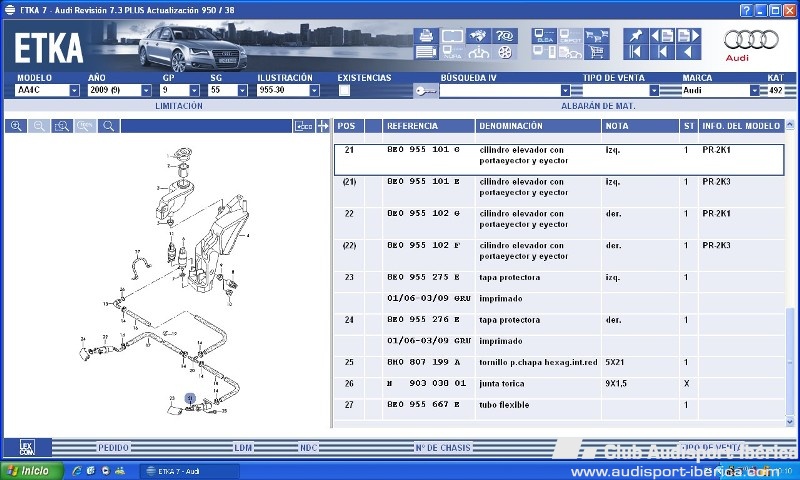
Task: Expand the Búsqueda IV dropdown arrow
Action: [x=565, y=90]
